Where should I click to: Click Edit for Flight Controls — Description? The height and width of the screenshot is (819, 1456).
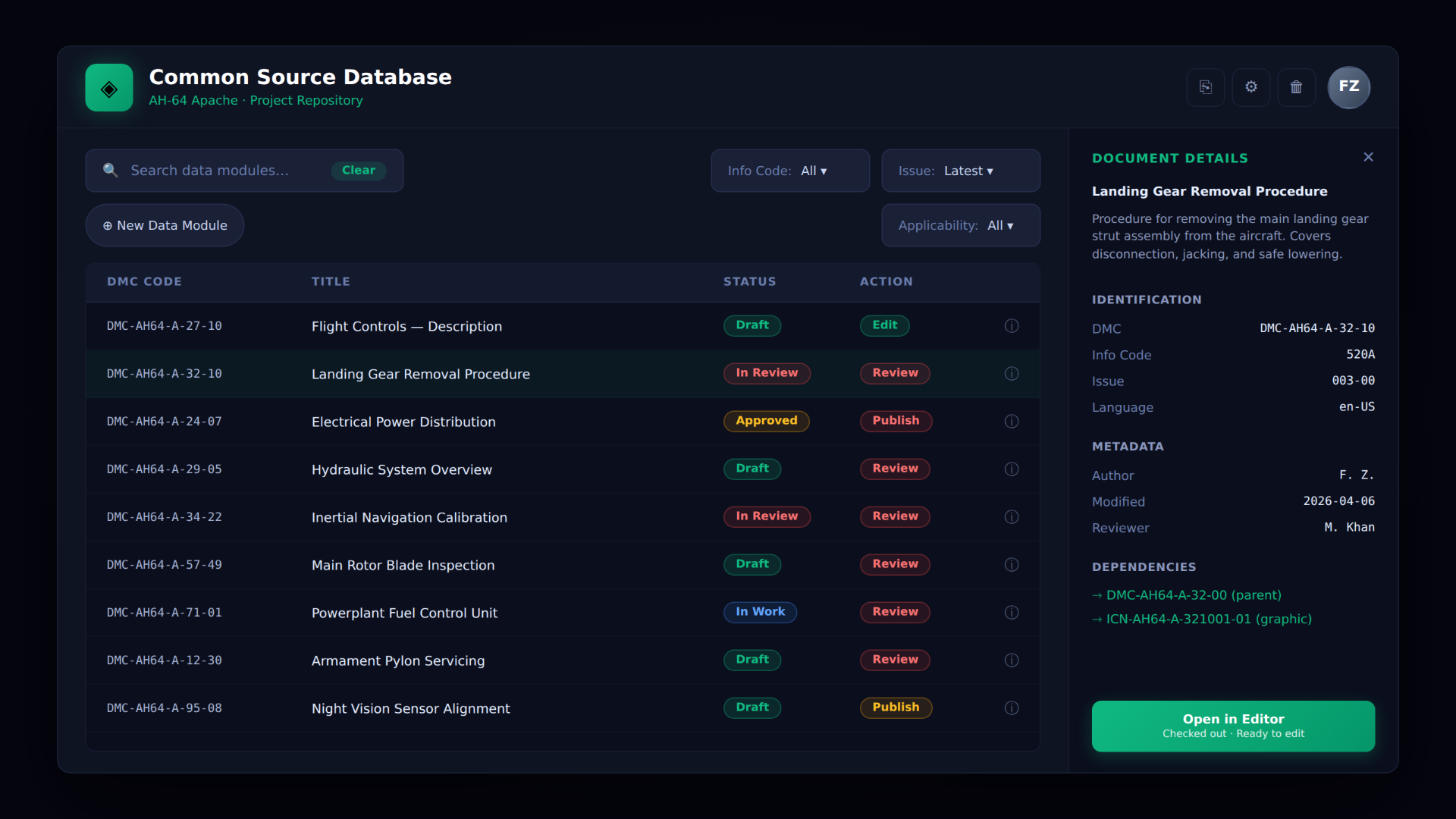[x=885, y=325]
